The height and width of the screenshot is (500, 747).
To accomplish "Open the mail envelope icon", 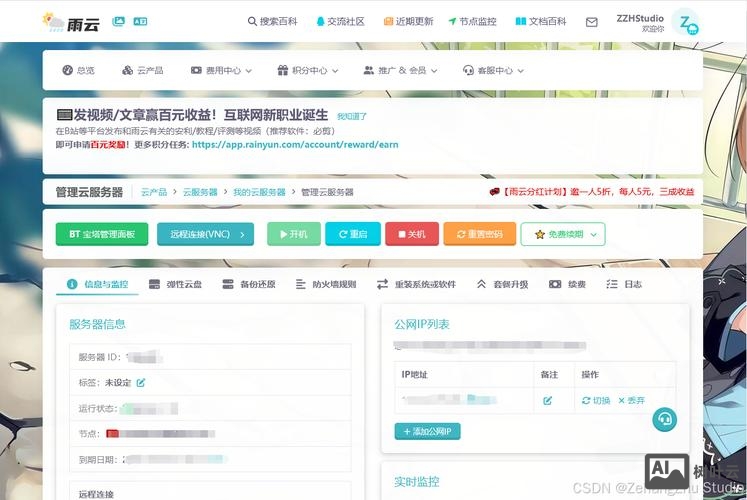I will point(592,22).
